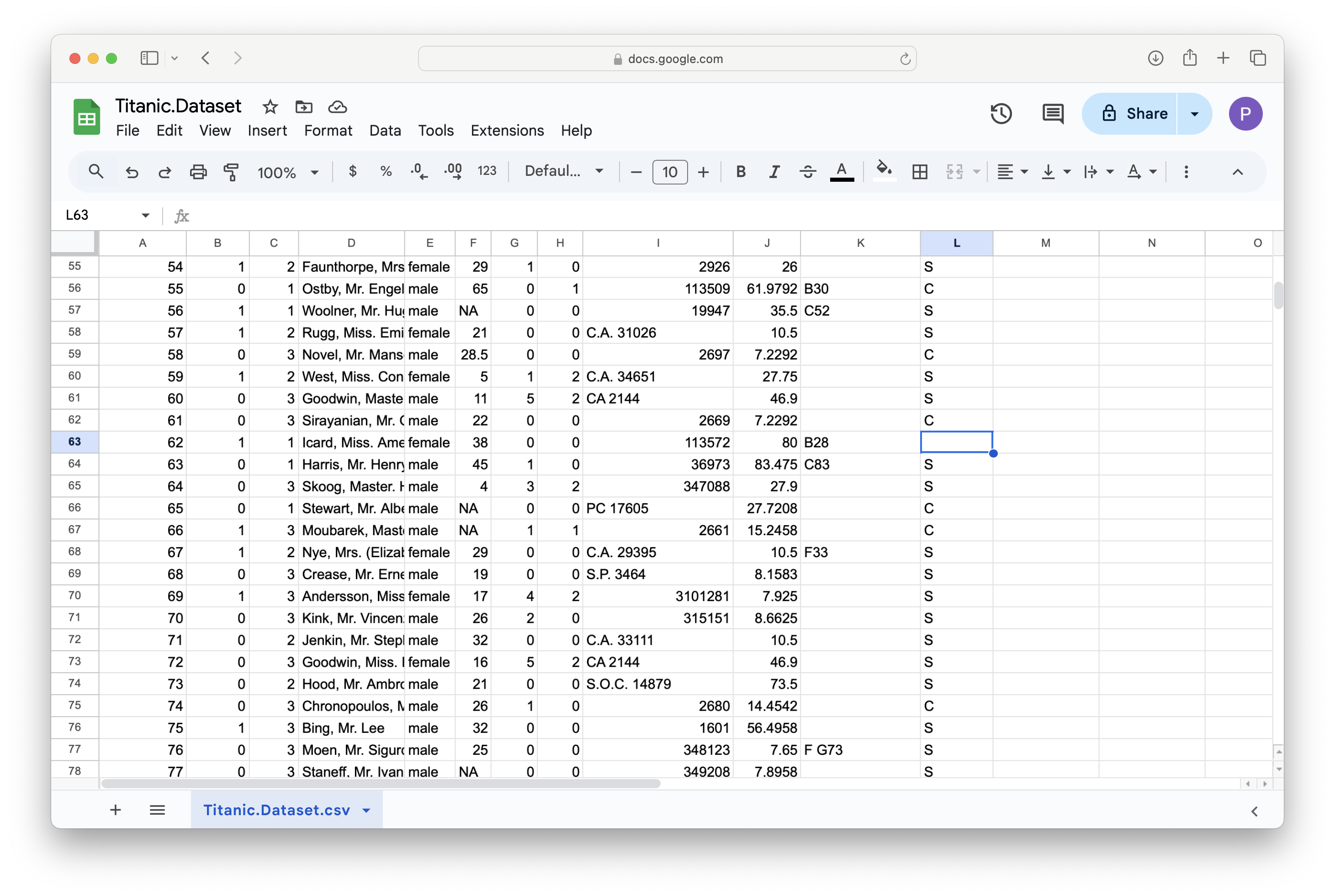1335x896 pixels.
Task: Toggle italic formatting
Action: tap(774, 171)
